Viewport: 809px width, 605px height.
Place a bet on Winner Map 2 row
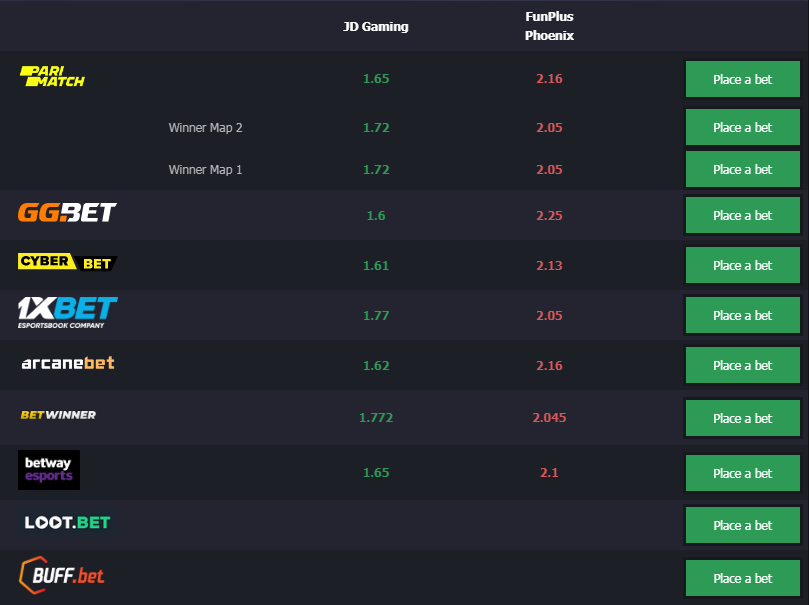click(x=742, y=127)
